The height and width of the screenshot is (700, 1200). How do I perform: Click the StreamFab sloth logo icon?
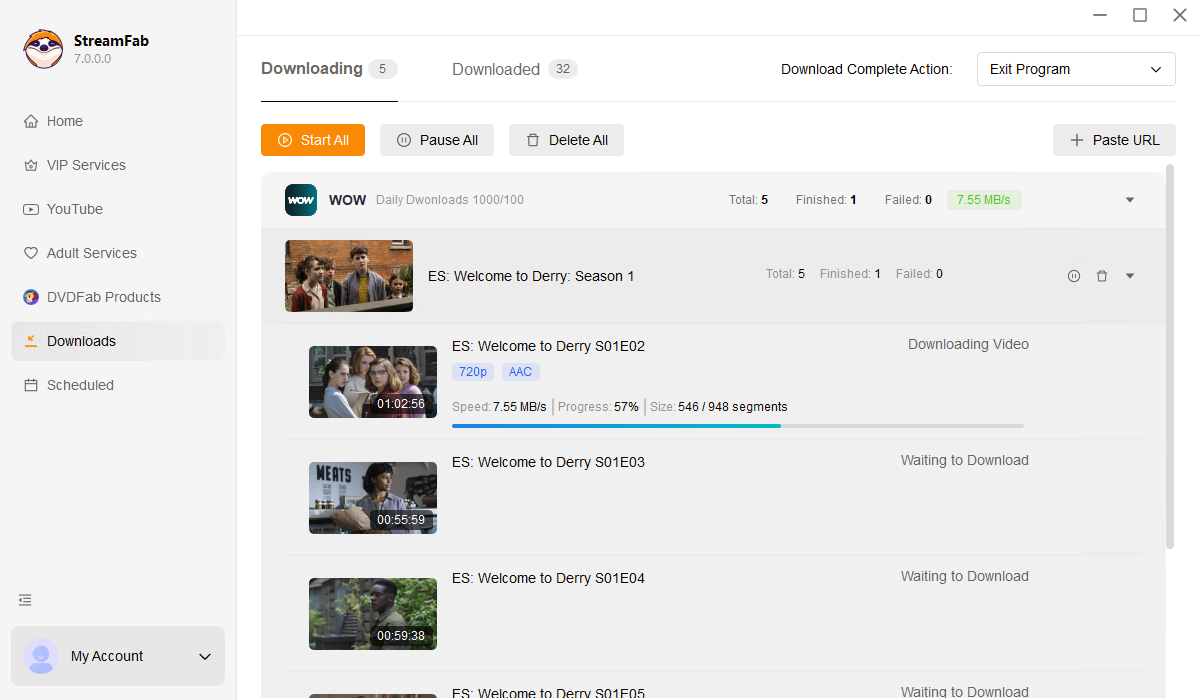43,49
